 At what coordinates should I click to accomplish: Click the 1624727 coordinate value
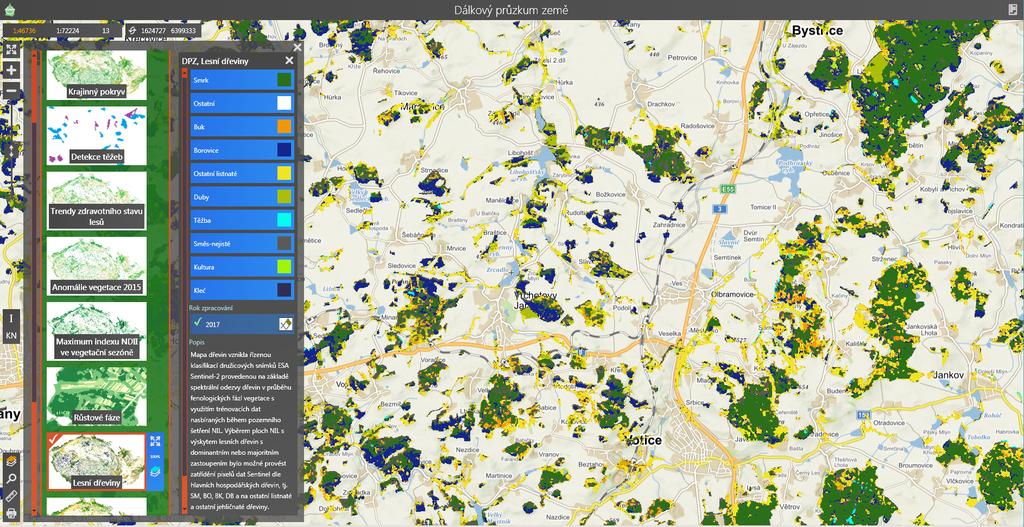coord(153,30)
